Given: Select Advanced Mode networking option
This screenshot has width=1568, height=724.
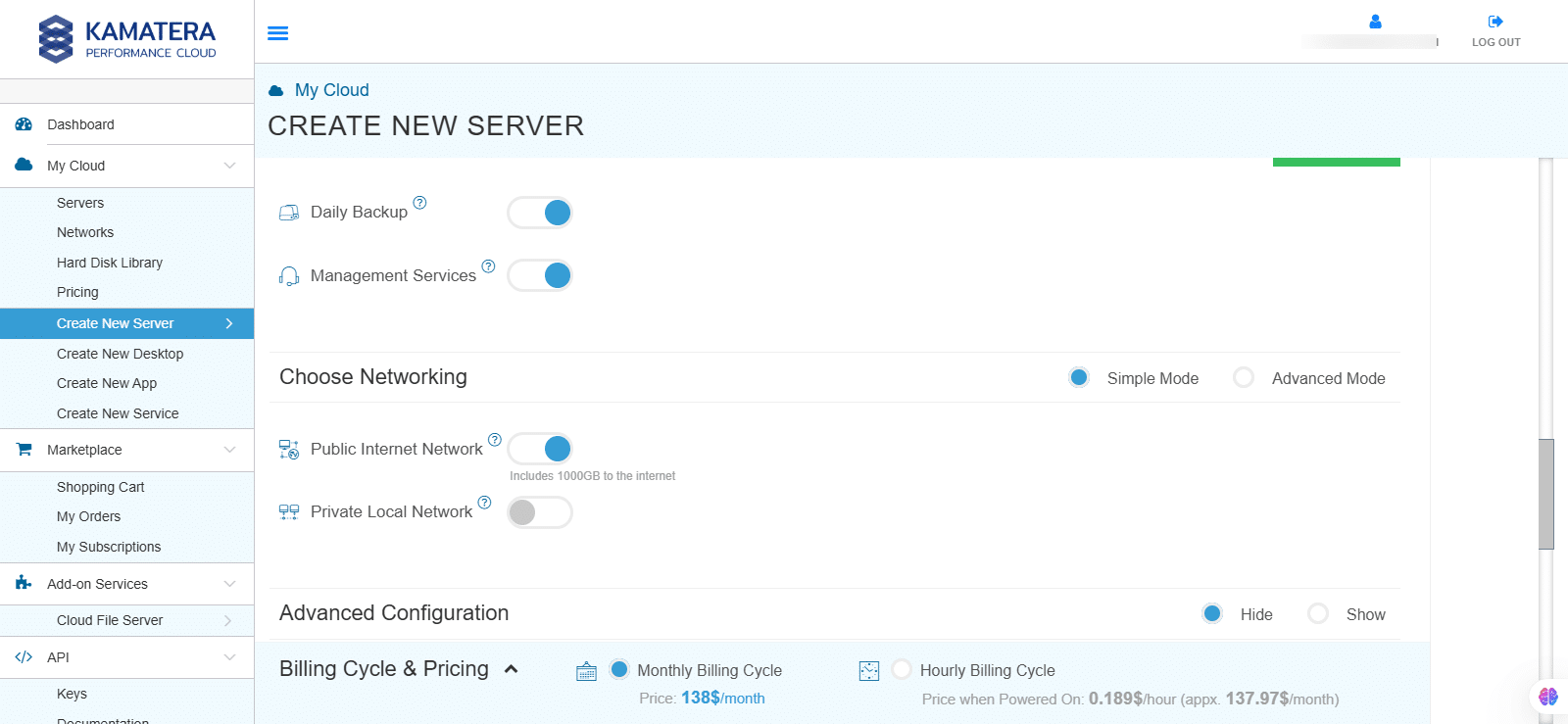Looking at the screenshot, I should [1244, 378].
